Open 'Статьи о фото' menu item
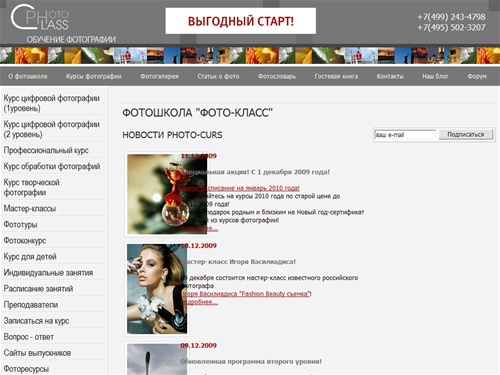This screenshot has height=375, width=500. (x=218, y=76)
